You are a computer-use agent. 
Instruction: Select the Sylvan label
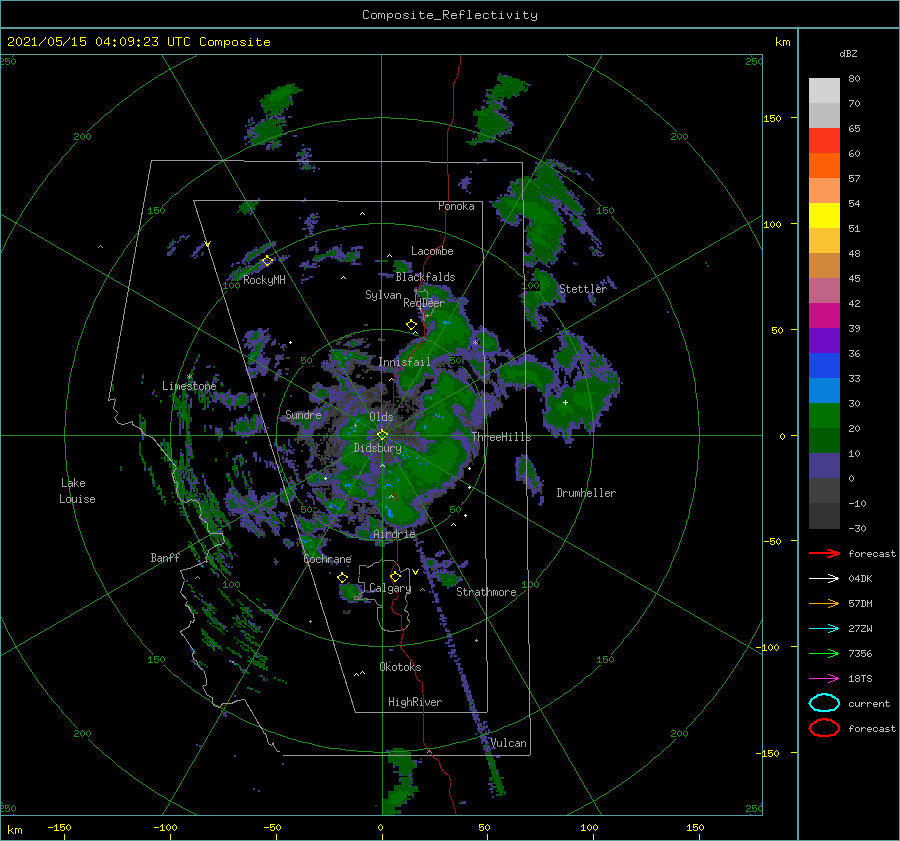[x=383, y=295]
